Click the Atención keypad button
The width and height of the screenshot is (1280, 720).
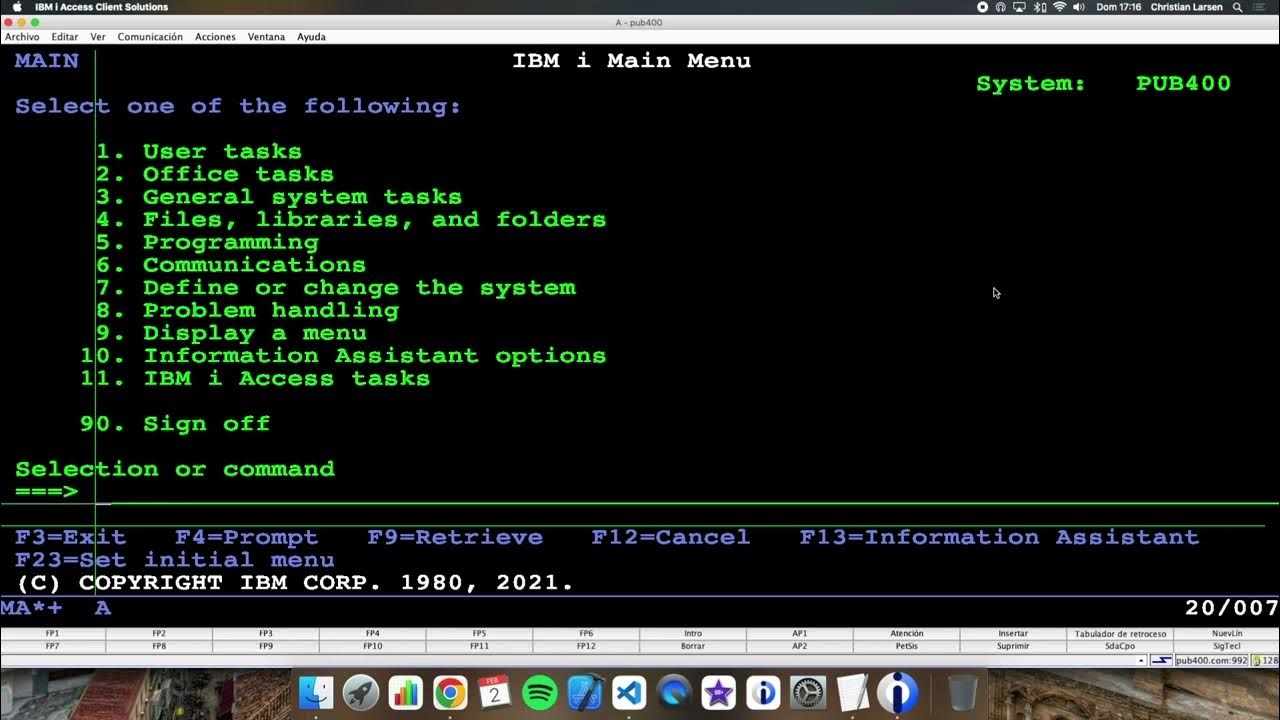pos(907,634)
